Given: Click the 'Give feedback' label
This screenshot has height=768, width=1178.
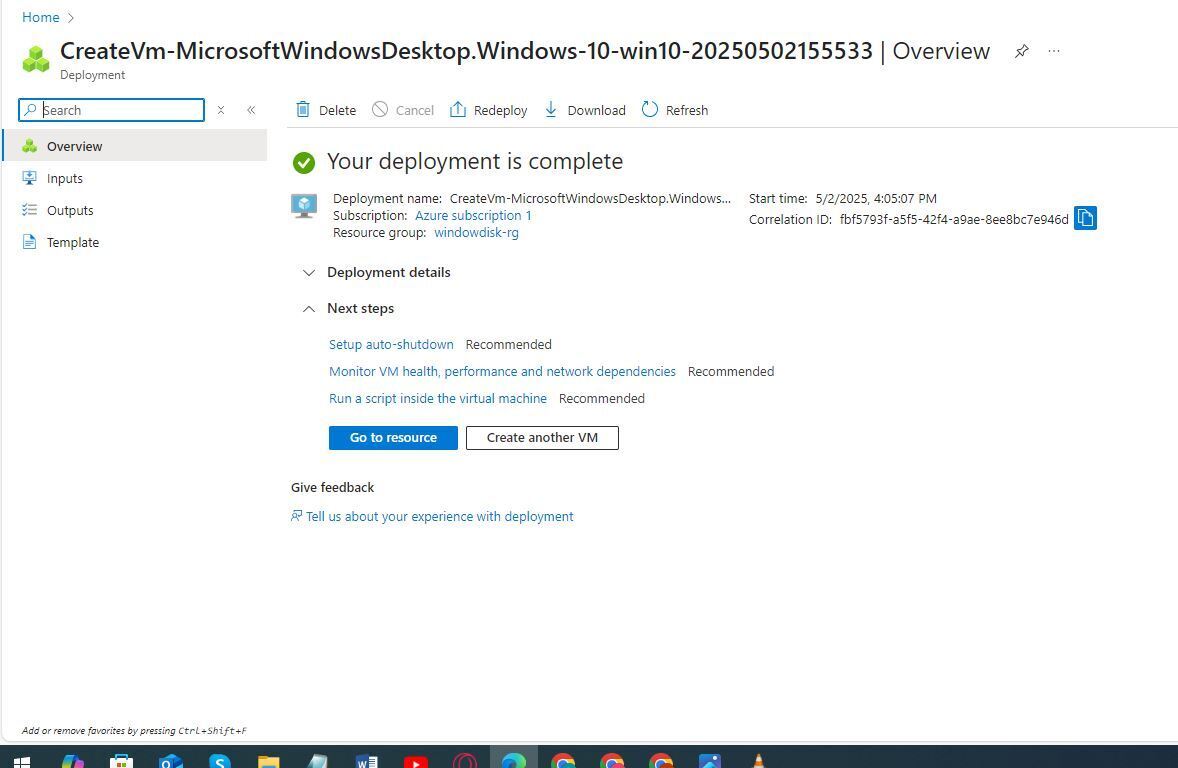Looking at the screenshot, I should click(x=333, y=487).
